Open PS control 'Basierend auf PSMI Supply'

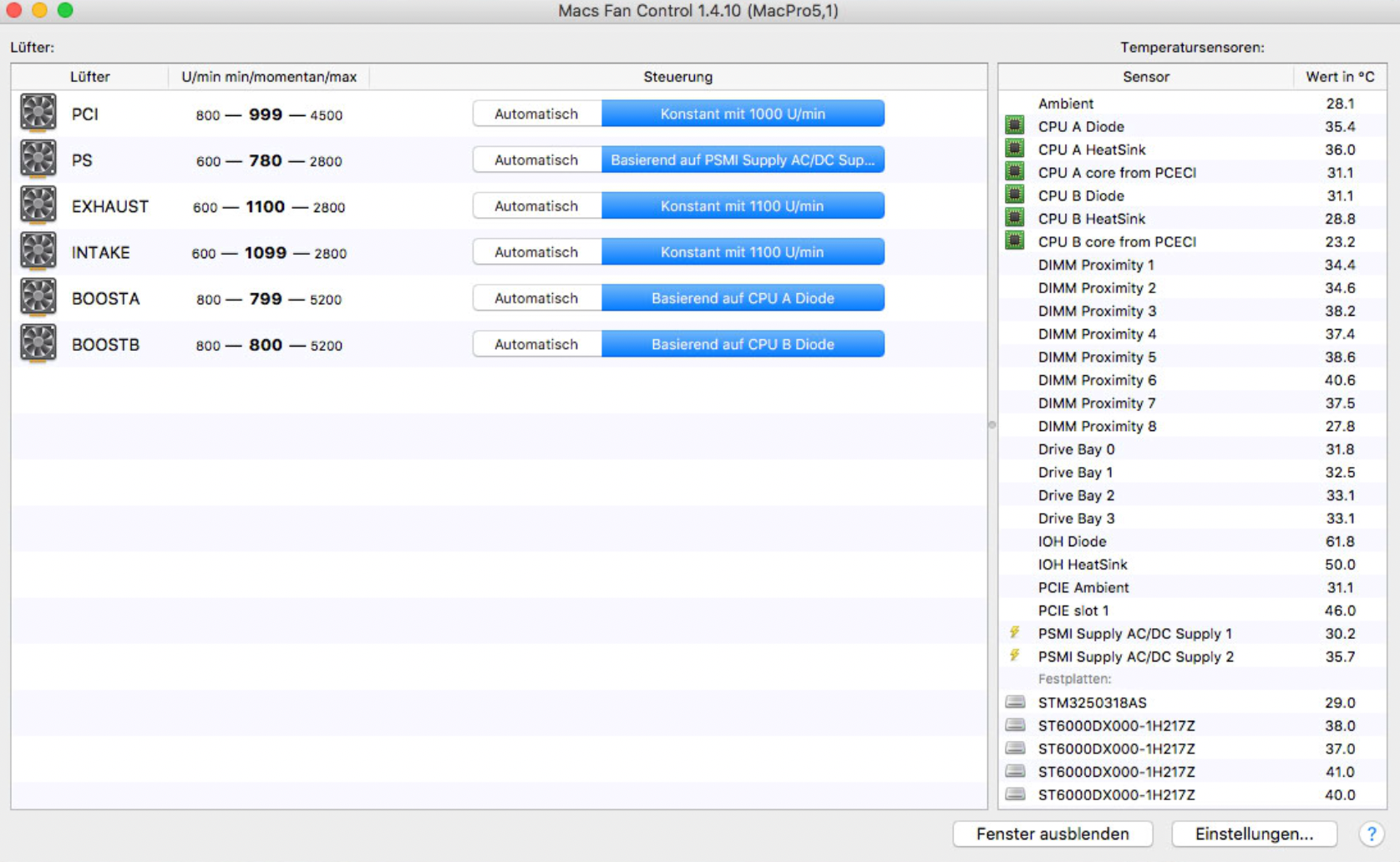tap(743, 160)
